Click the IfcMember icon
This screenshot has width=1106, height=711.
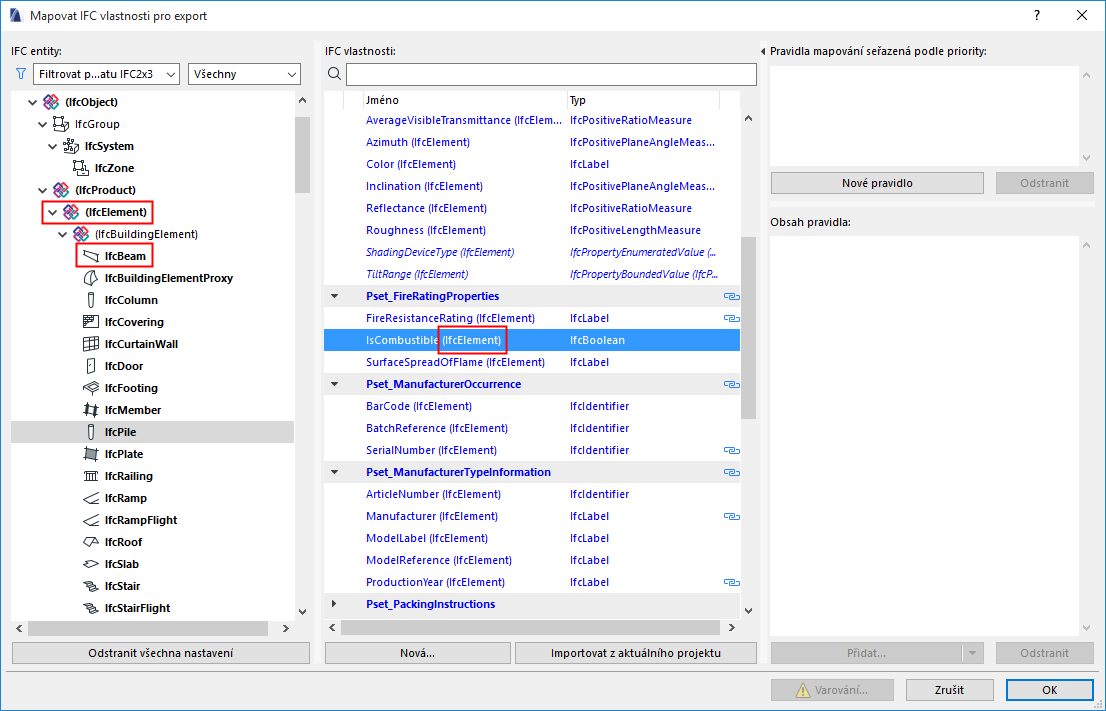tap(91, 410)
